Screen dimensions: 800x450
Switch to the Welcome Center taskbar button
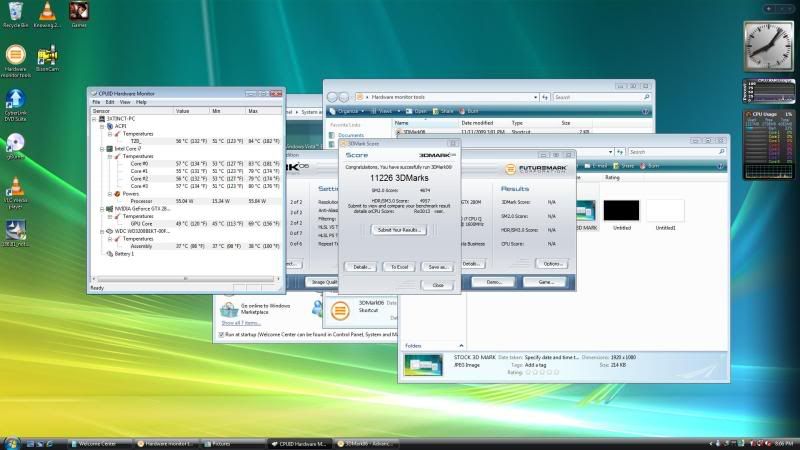[99, 444]
